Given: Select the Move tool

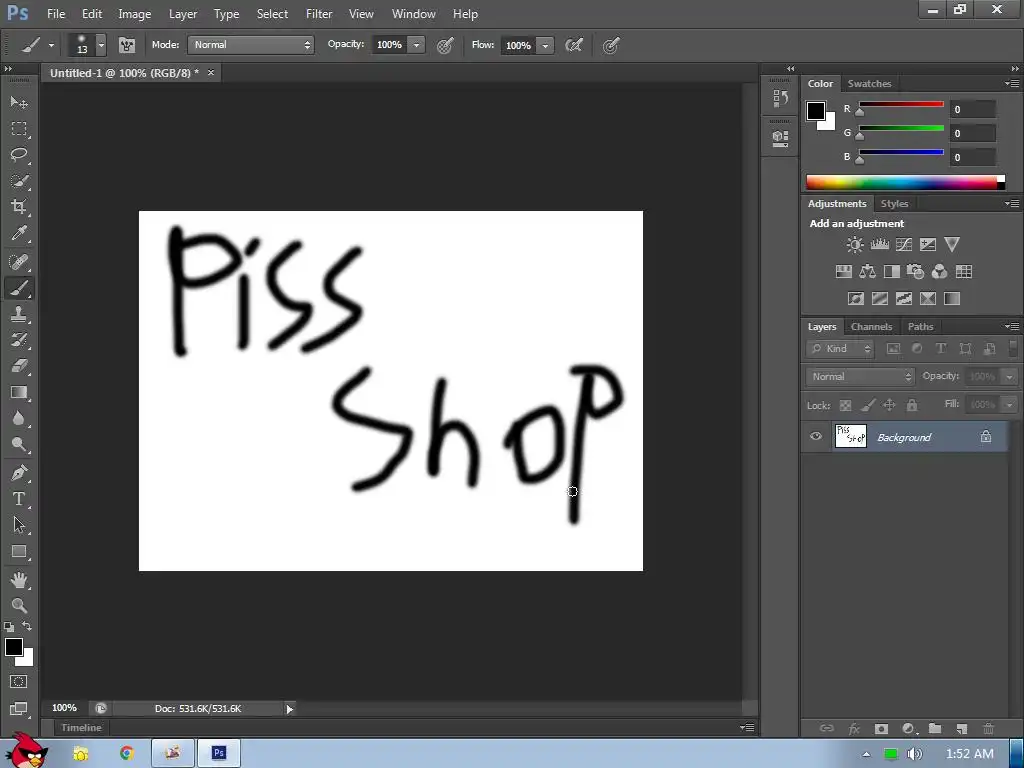Looking at the screenshot, I should (19, 103).
